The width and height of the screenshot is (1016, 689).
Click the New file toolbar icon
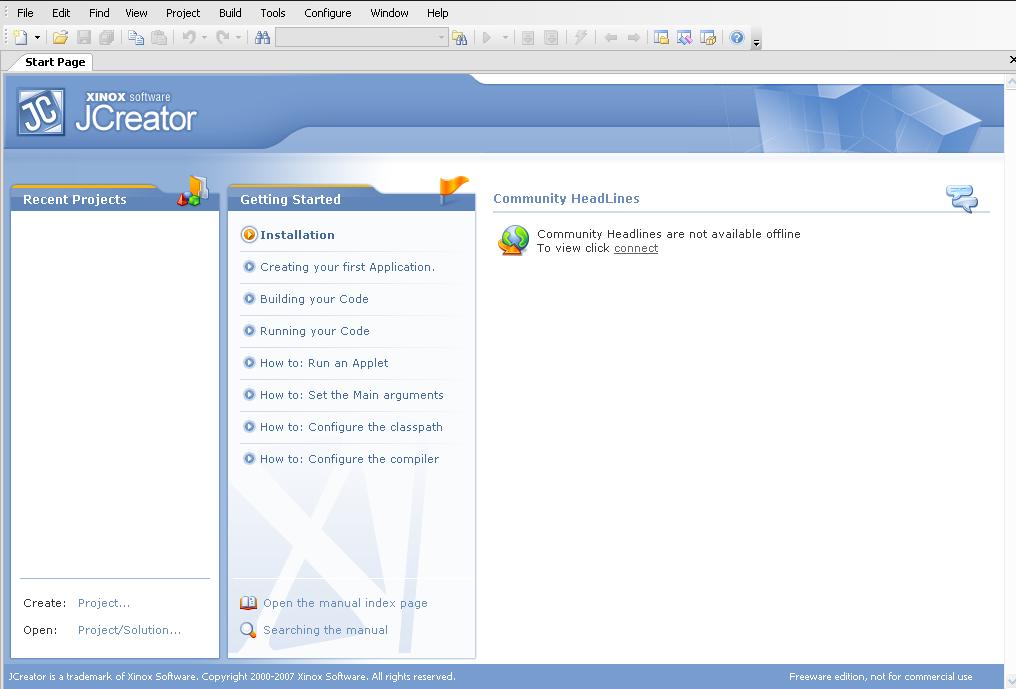click(20, 38)
